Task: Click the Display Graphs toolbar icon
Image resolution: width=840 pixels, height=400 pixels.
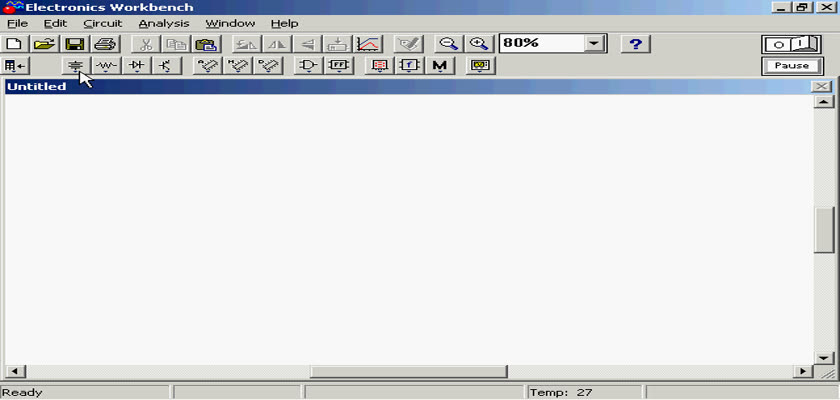Action: 369,44
